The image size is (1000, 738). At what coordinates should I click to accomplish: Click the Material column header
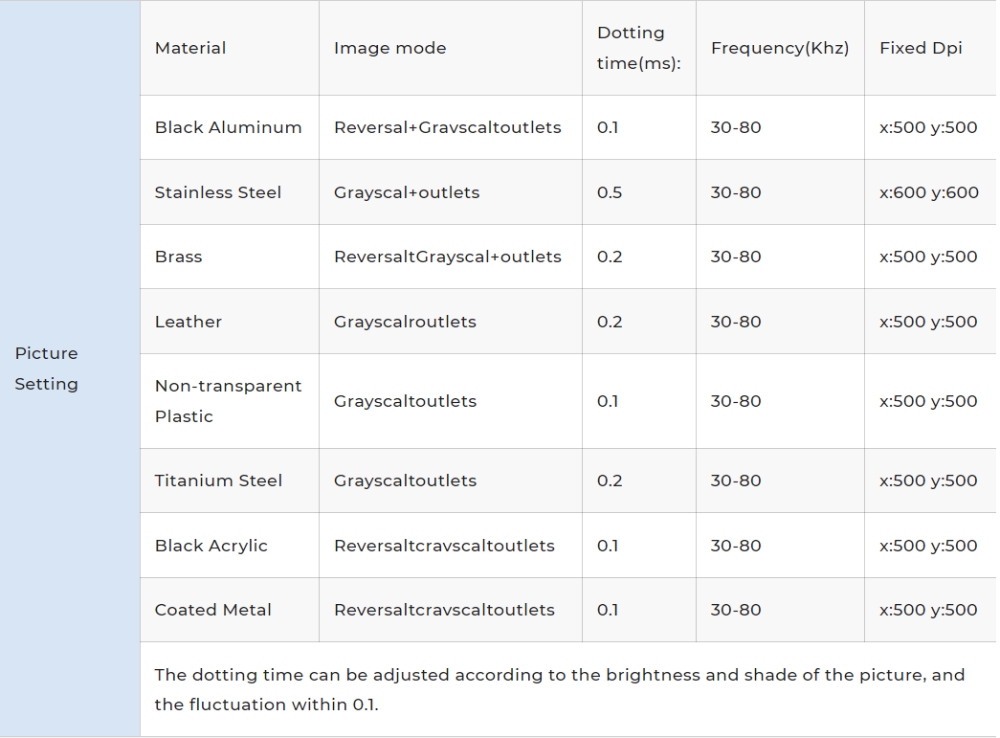pyautogui.click(x=190, y=48)
